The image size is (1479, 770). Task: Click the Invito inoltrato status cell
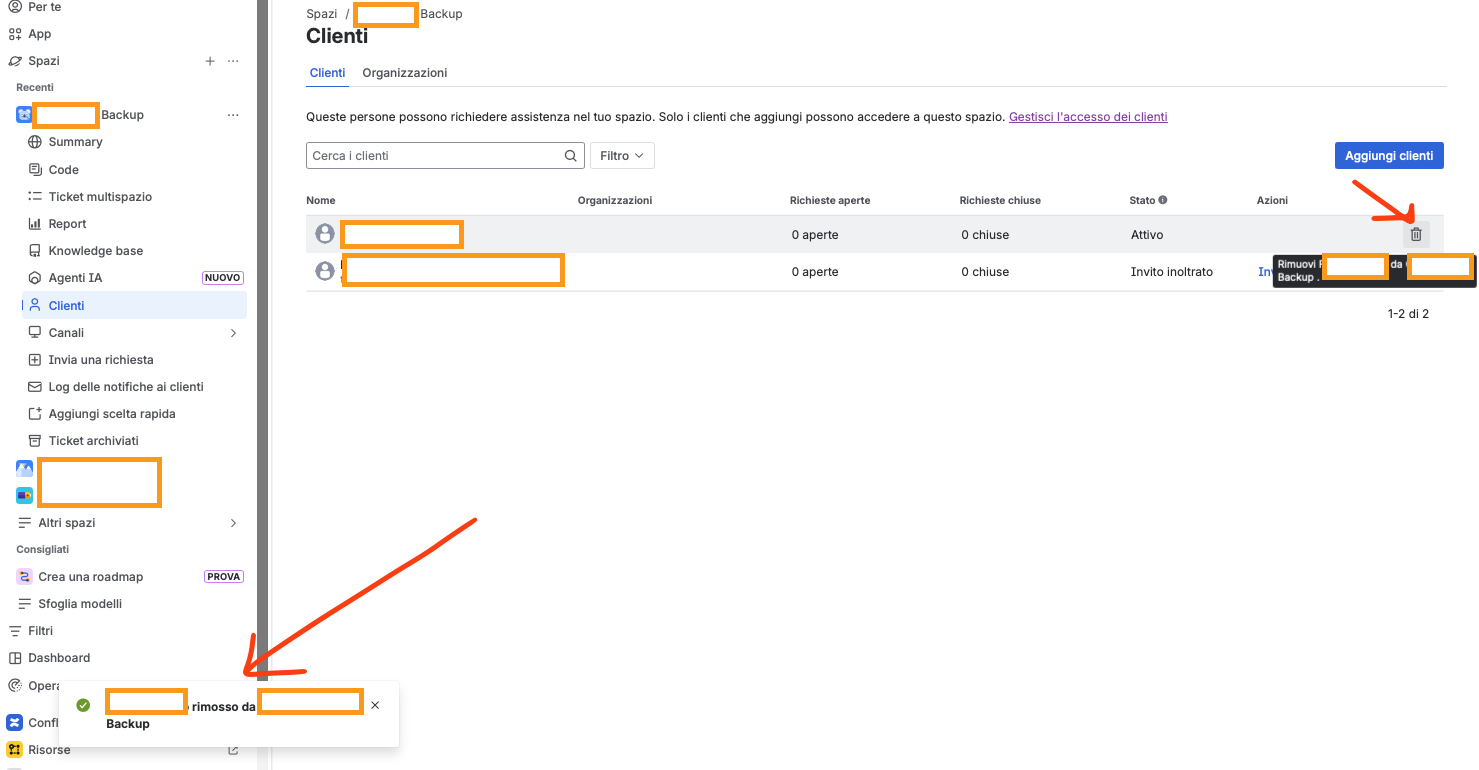tap(1172, 272)
